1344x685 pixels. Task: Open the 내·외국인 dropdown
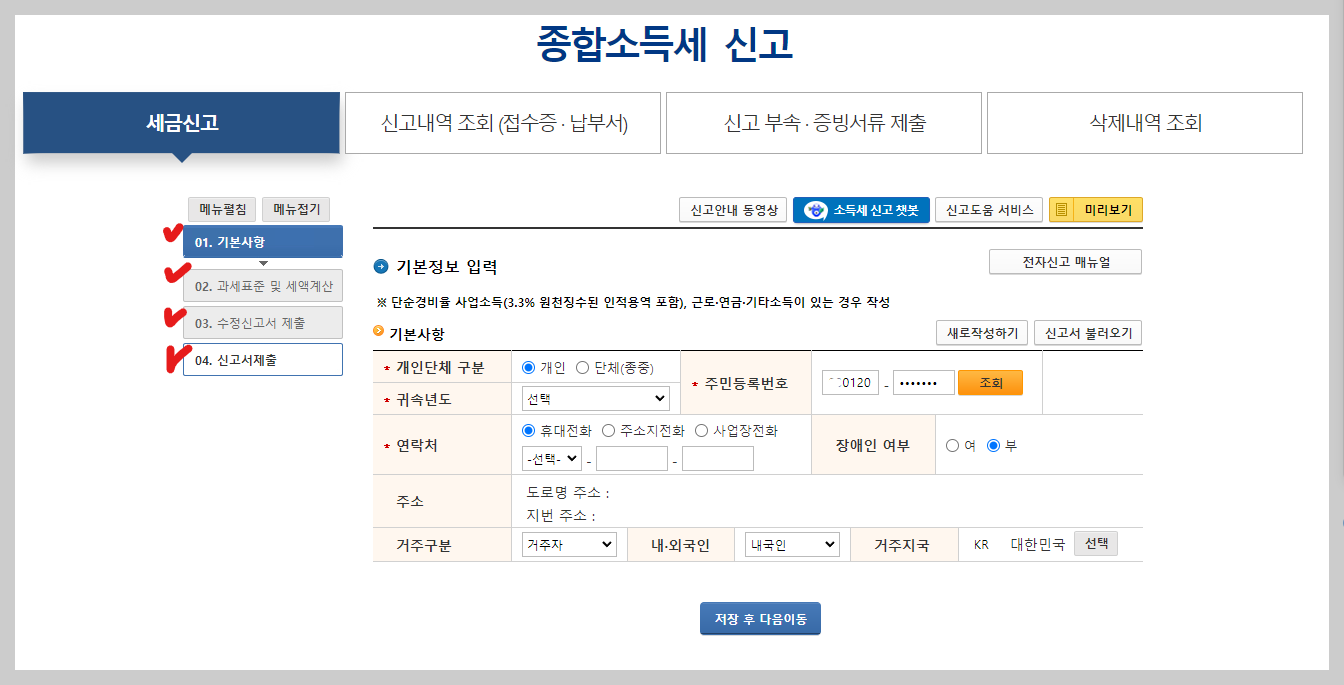click(x=791, y=543)
